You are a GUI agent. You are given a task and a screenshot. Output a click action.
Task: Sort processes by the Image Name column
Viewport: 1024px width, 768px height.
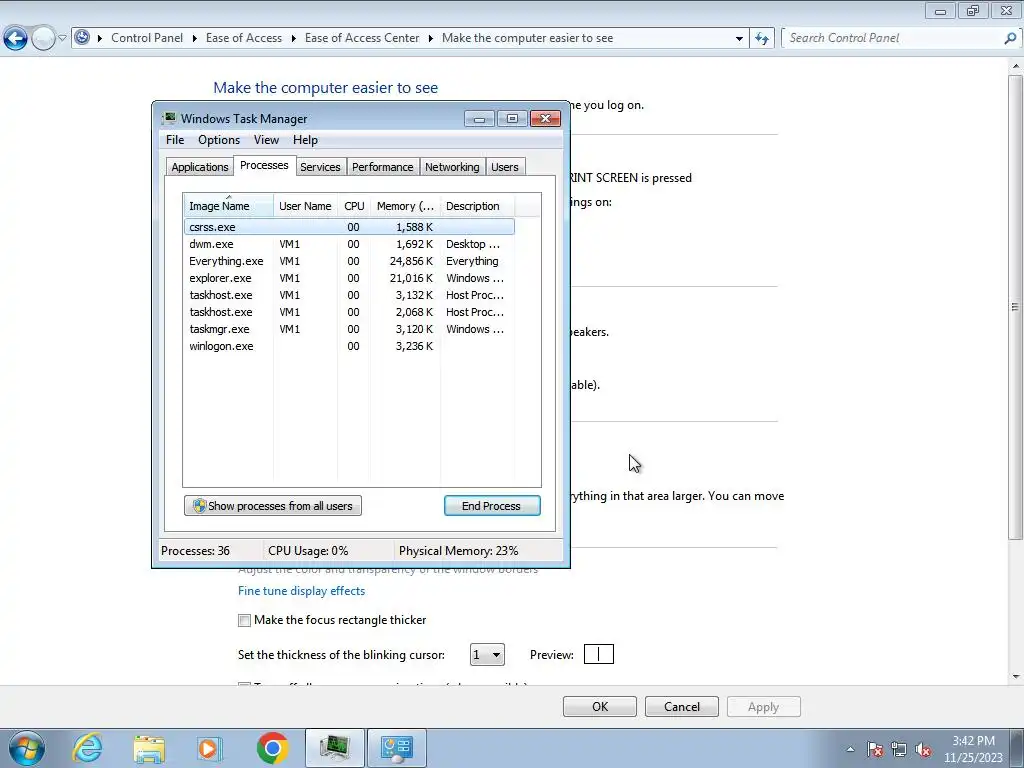228,206
